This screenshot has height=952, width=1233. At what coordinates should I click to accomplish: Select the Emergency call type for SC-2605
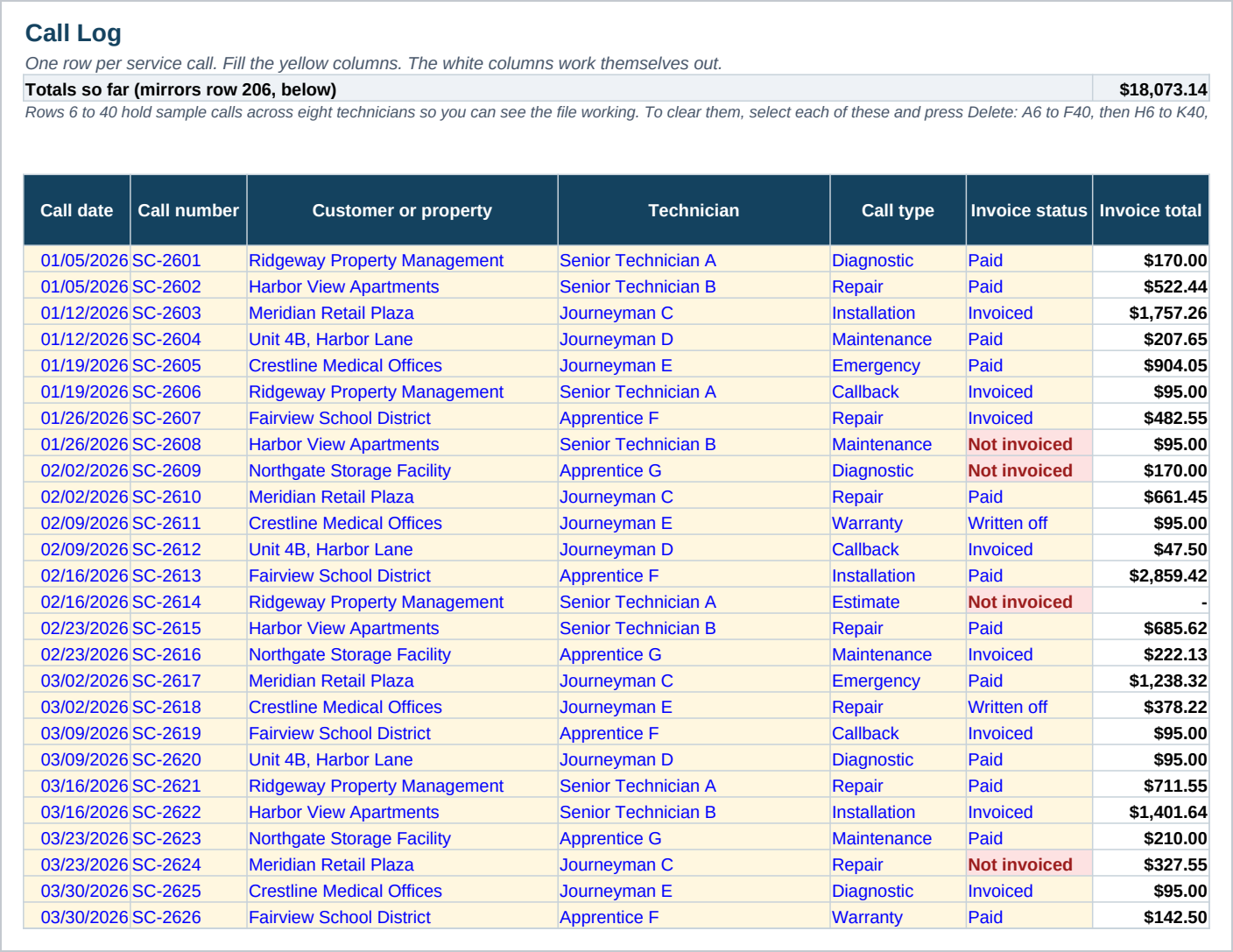pyautogui.click(x=898, y=365)
